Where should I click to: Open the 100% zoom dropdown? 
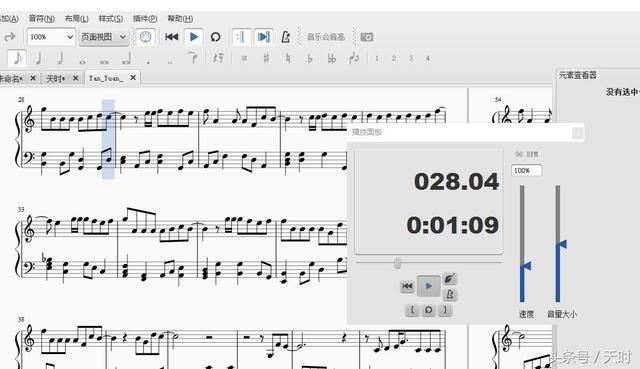pyautogui.click(x=51, y=37)
